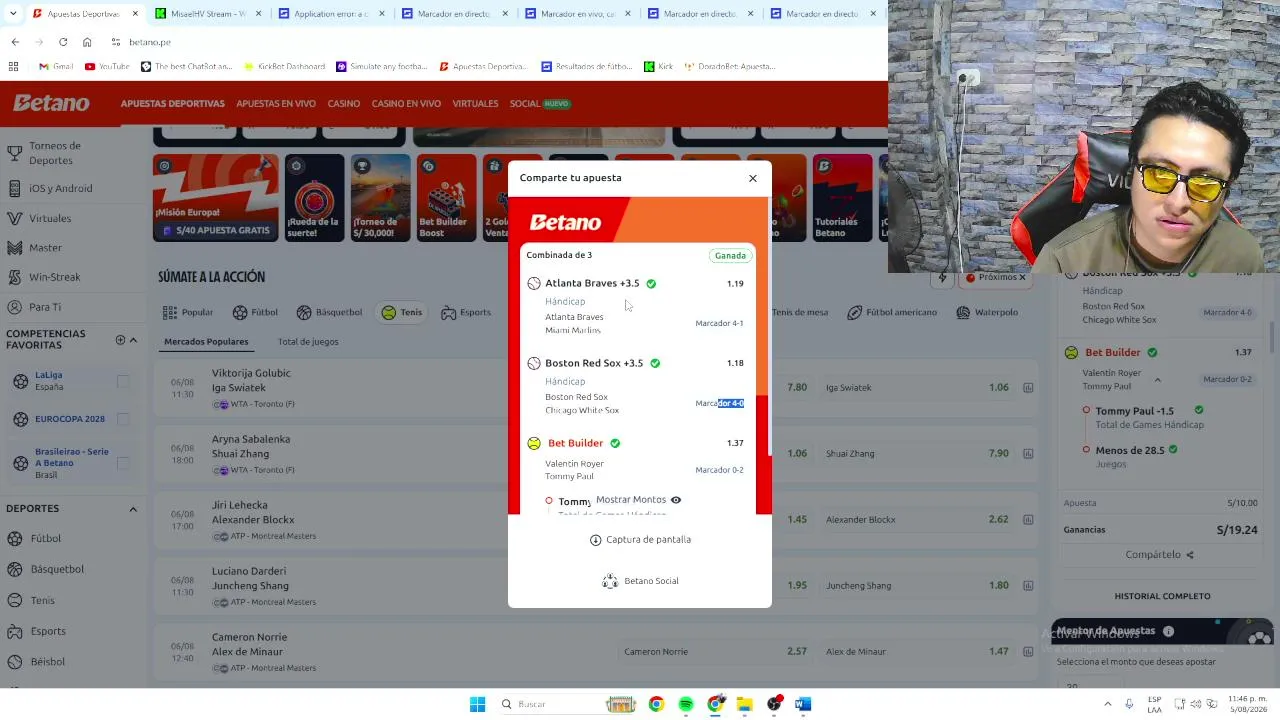1280x720 pixels.
Task: Open Historial Completo in the betslip
Action: pyautogui.click(x=1162, y=596)
